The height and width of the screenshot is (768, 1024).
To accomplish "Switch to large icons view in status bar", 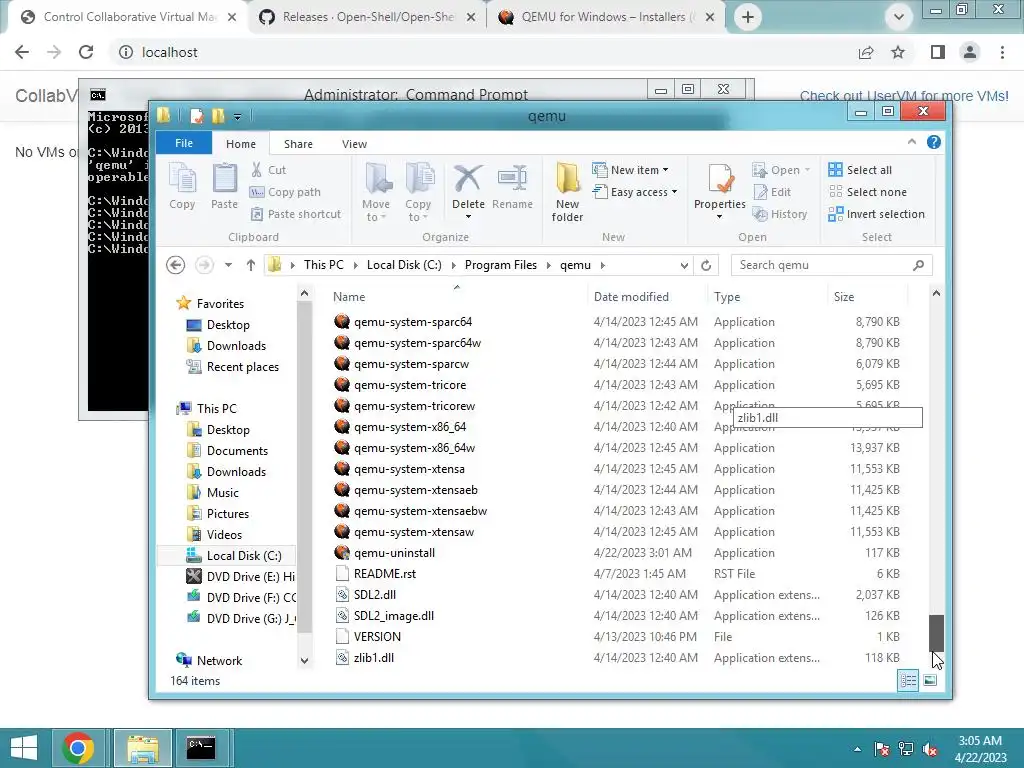I will (x=930, y=680).
